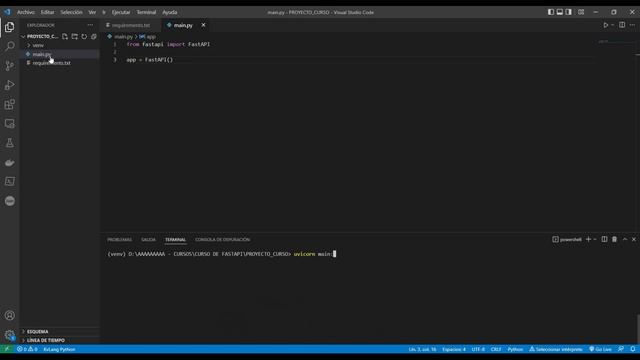Change UTF-8 encoding in status bar
Image resolution: width=640 pixels, height=360 pixels.
point(478,349)
